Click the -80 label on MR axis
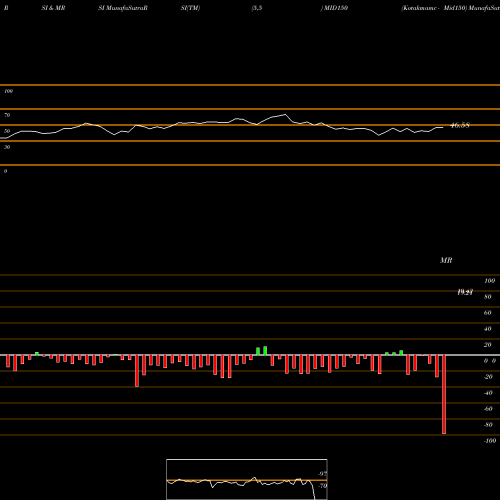This screenshot has width=500, height=500. point(488,425)
